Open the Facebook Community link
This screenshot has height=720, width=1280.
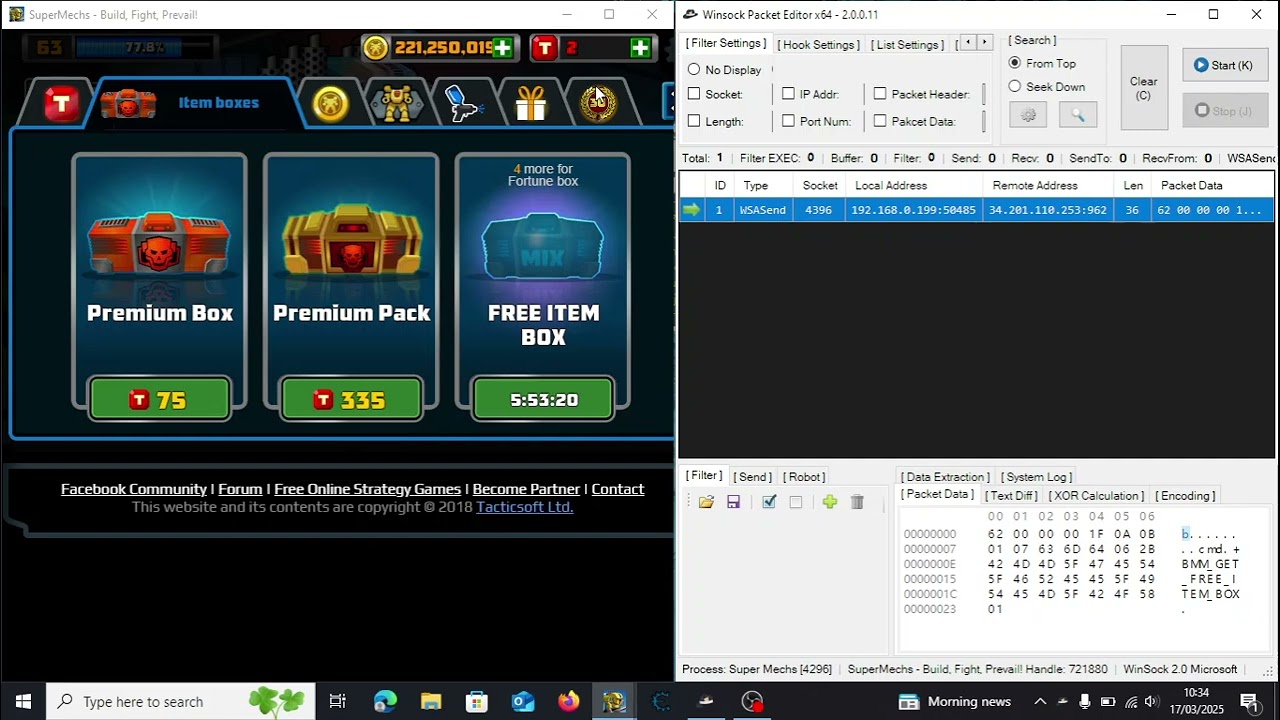[x=134, y=489]
